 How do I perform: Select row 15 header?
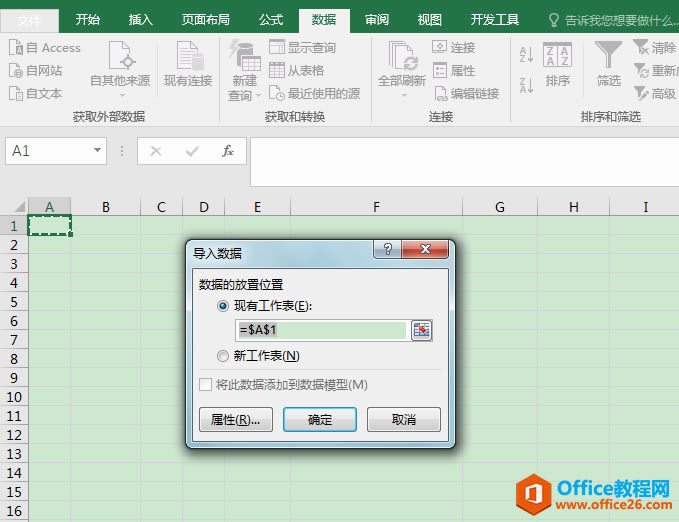click(14, 492)
